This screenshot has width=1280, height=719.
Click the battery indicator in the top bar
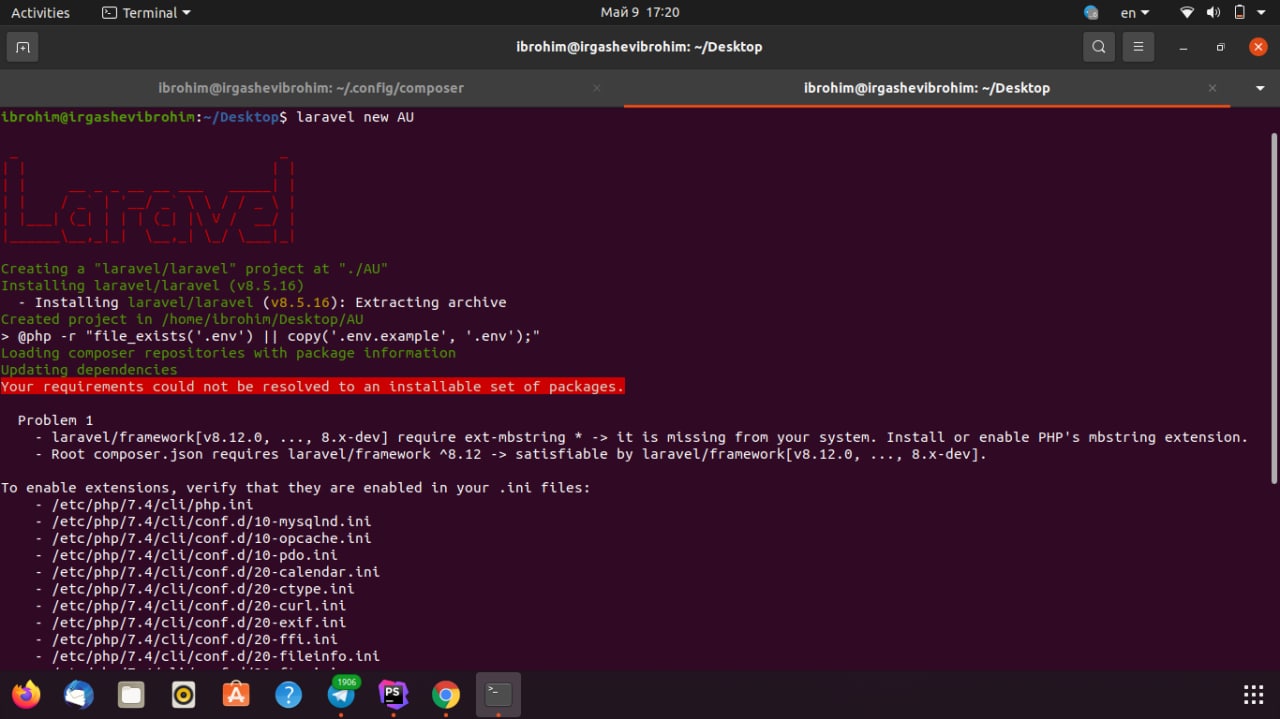1240,13
